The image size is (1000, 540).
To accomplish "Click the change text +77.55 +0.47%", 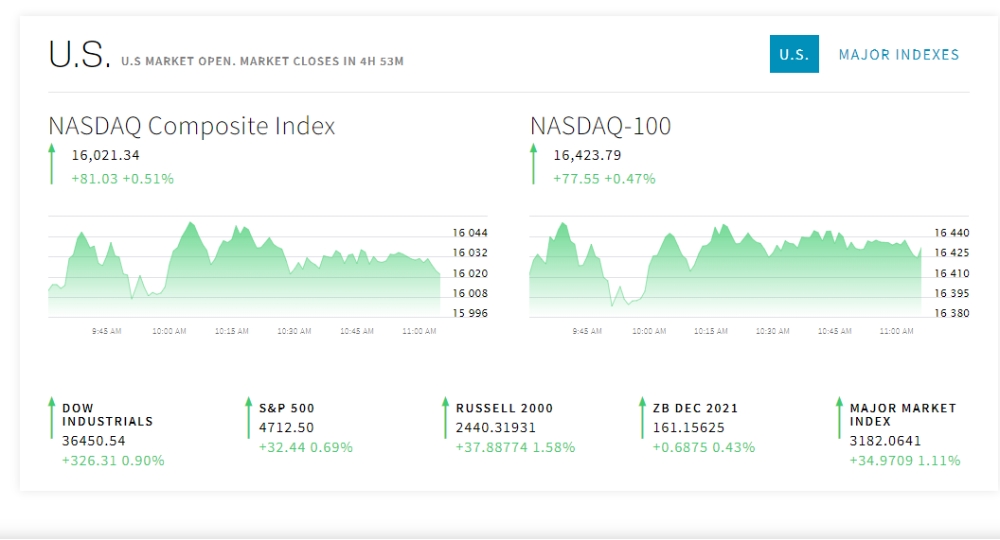I will click(x=604, y=179).
